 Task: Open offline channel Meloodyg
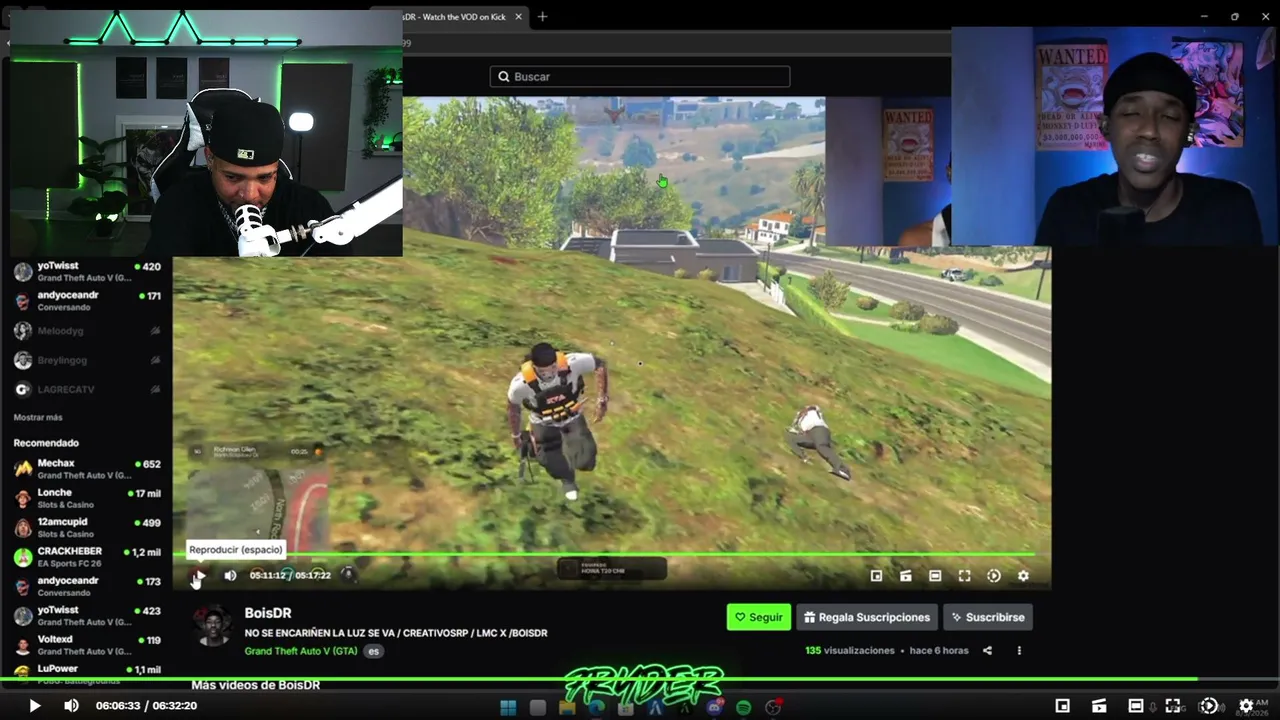click(x=87, y=331)
